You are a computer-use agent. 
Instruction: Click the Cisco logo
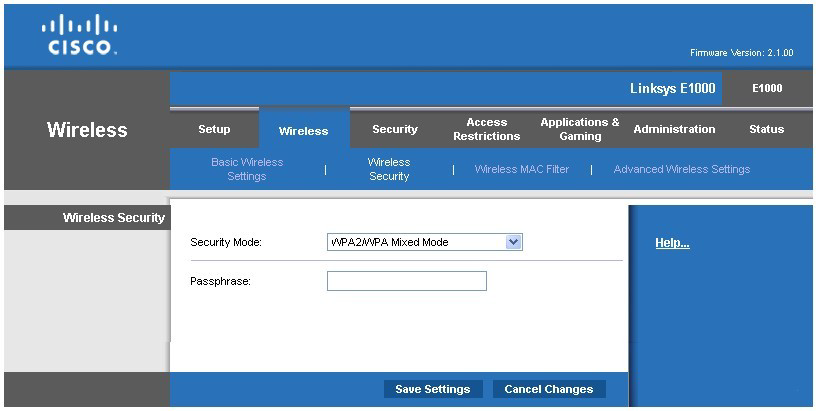[x=78, y=35]
